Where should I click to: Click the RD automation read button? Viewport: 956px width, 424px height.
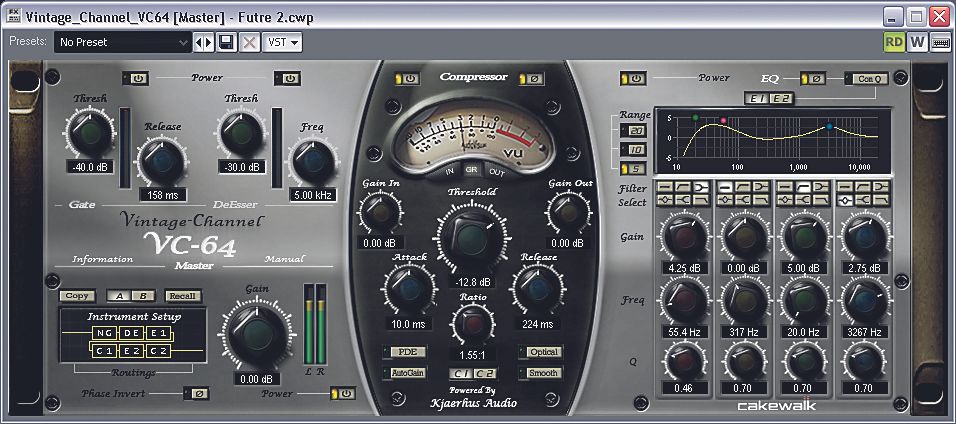click(x=894, y=43)
